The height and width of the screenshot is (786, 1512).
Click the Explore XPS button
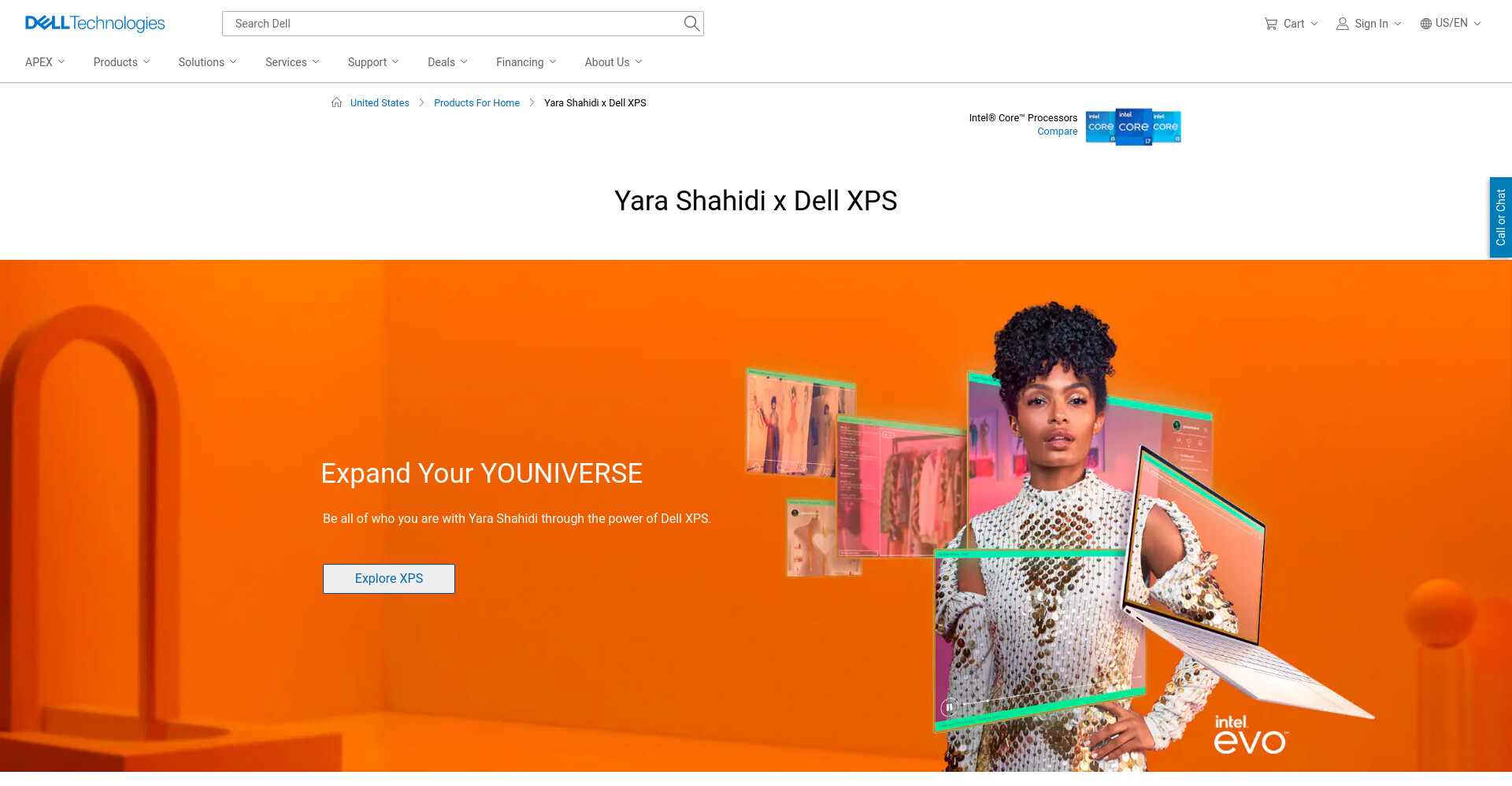(x=389, y=579)
